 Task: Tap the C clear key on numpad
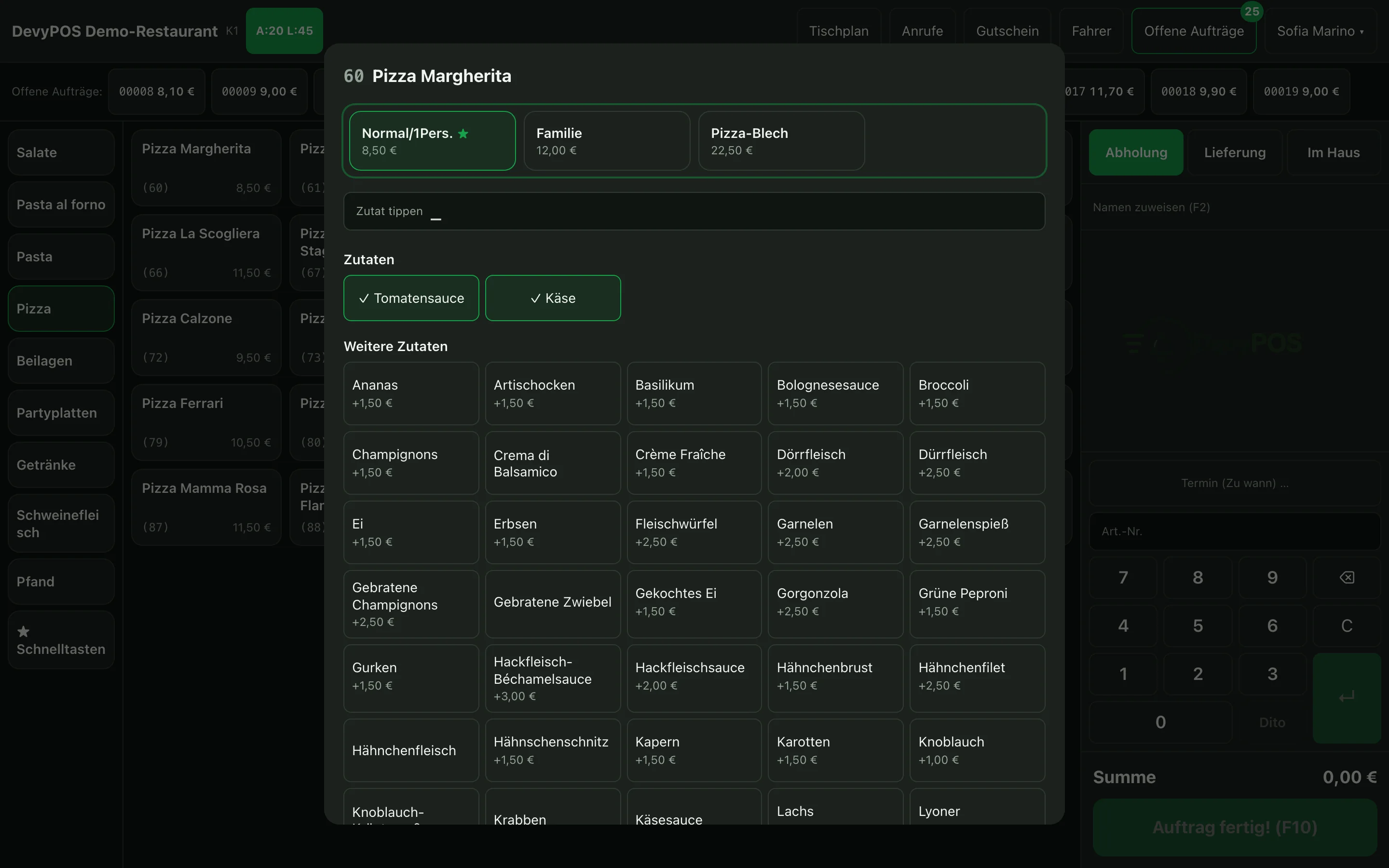coord(1347,626)
